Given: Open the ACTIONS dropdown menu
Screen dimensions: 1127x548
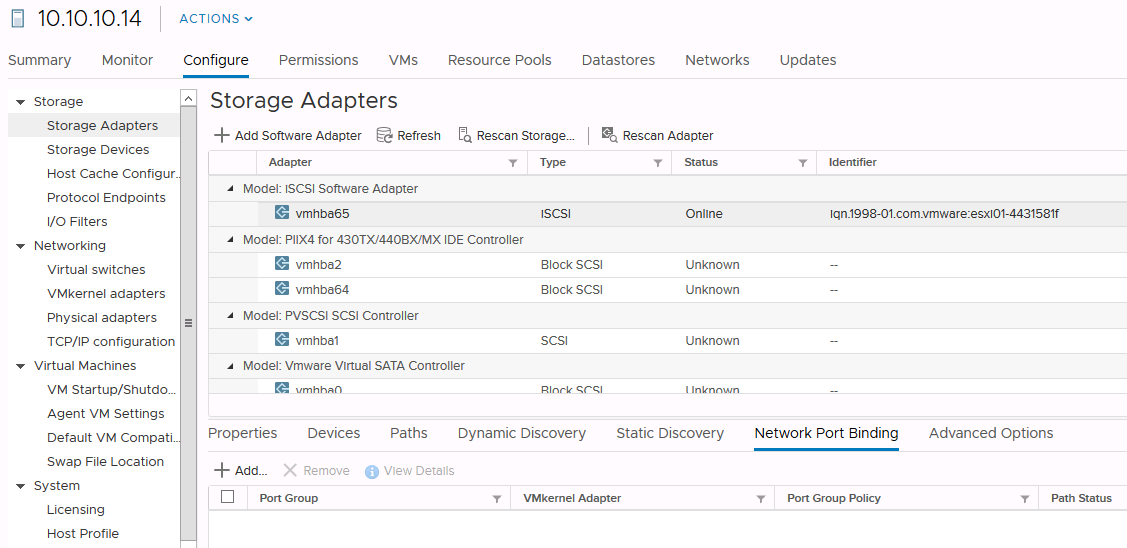Looking at the screenshot, I should [216, 19].
